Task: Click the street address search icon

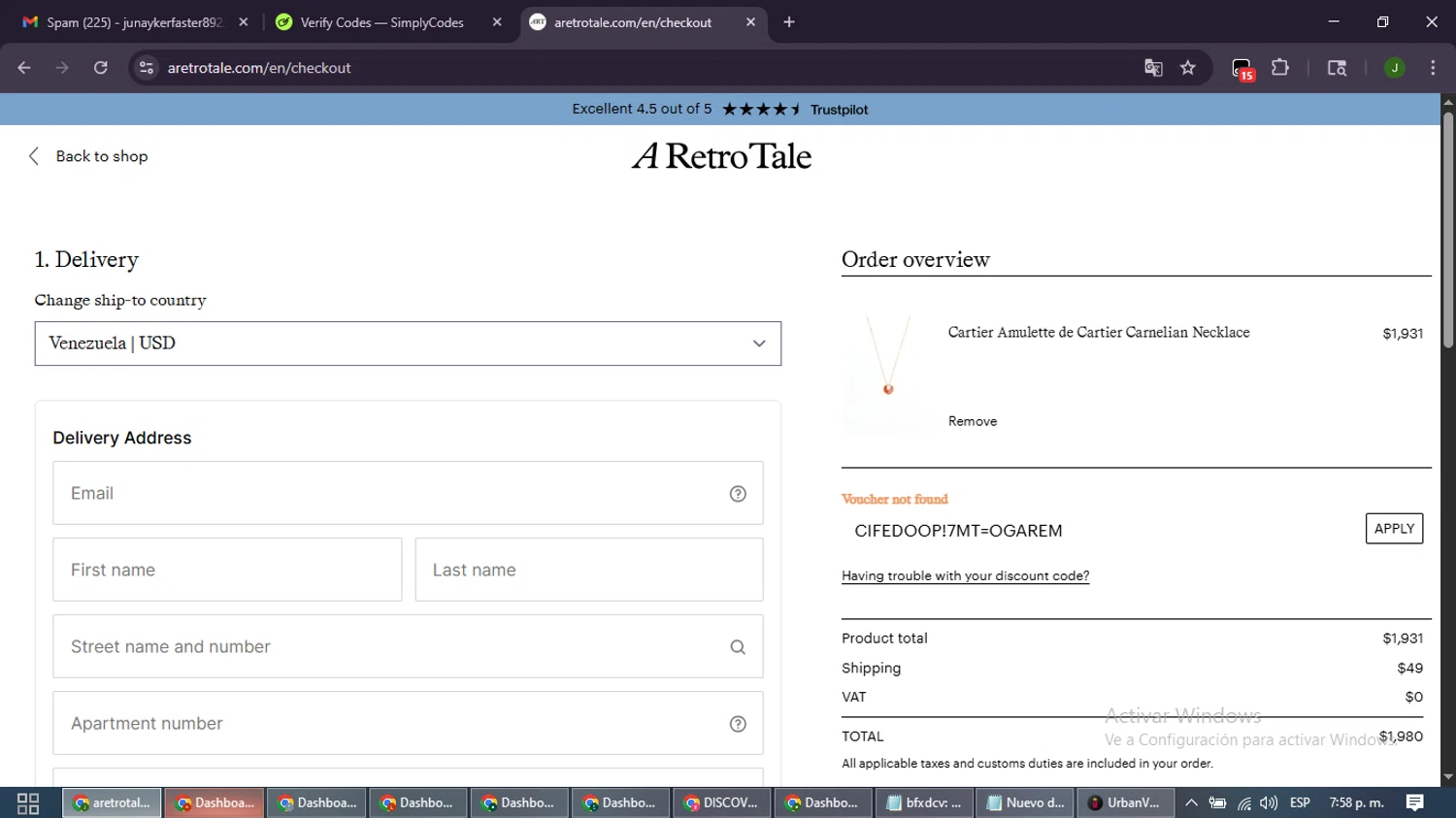Action: point(738,647)
